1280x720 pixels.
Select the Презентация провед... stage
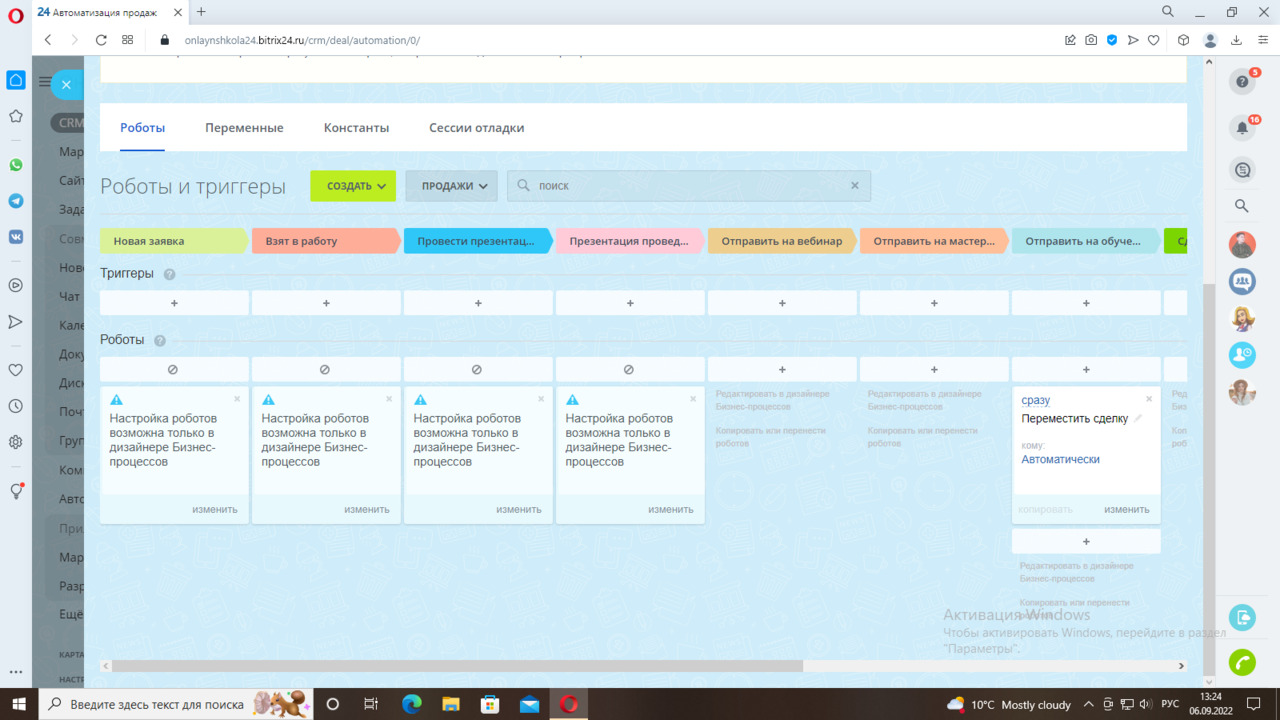(x=630, y=241)
